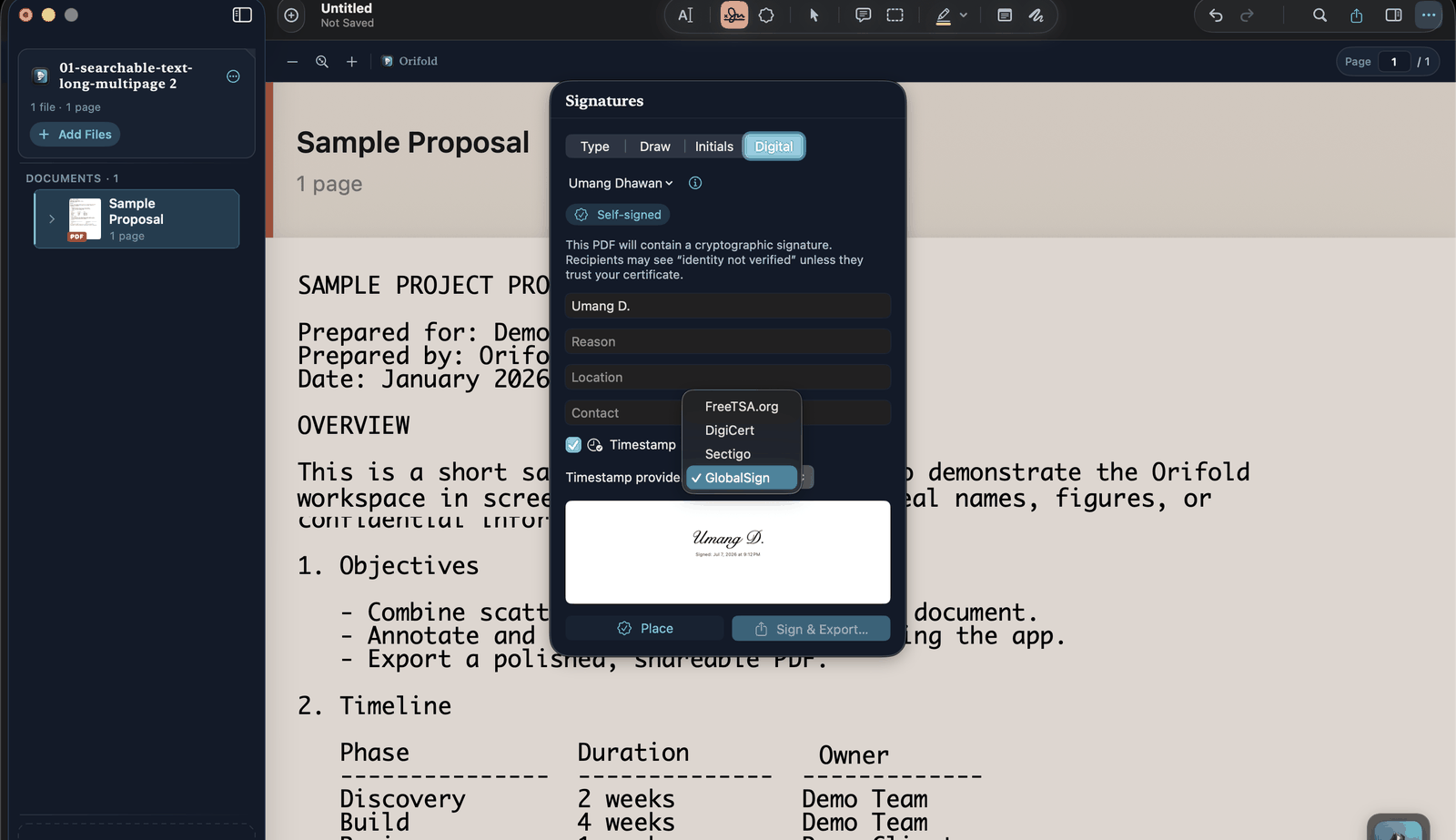Open the Umang Dhawan identity dropdown
The width and height of the screenshot is (1456, 840).
click(x=621, y=184)
